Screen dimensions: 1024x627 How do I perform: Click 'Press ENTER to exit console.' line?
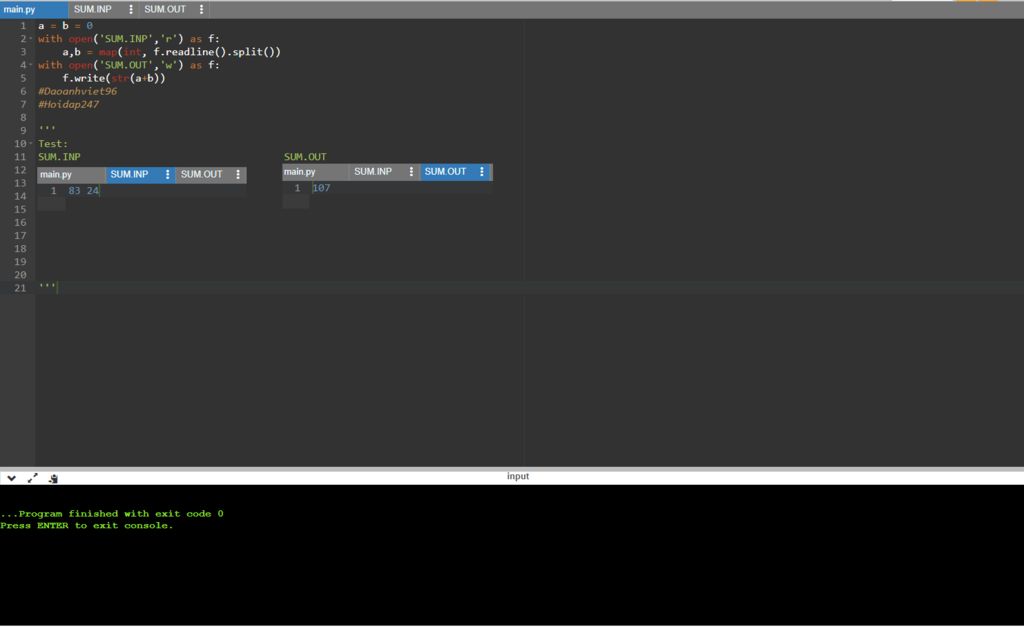[87, 526]
